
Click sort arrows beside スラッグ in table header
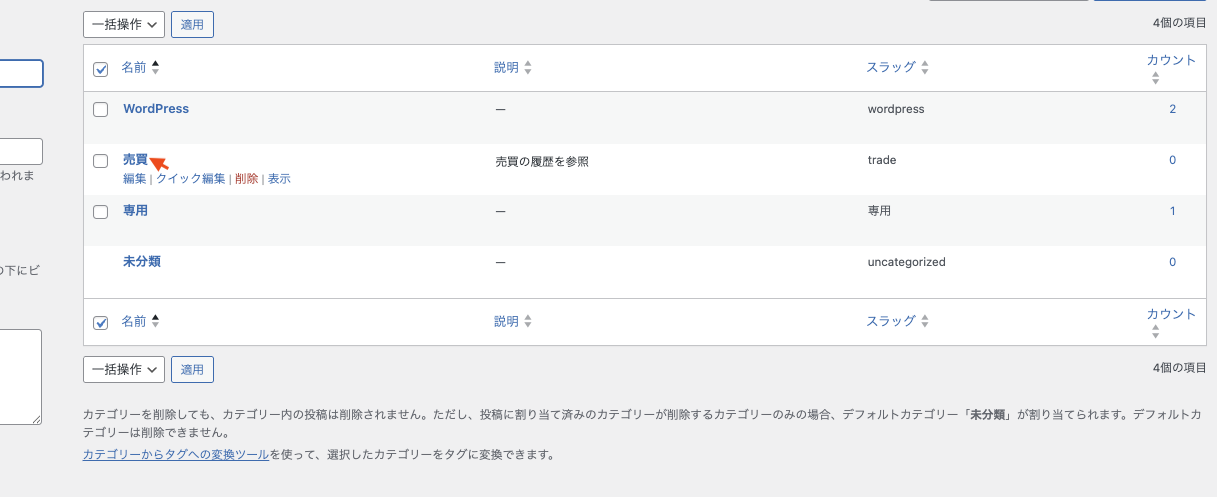(924, 68)
